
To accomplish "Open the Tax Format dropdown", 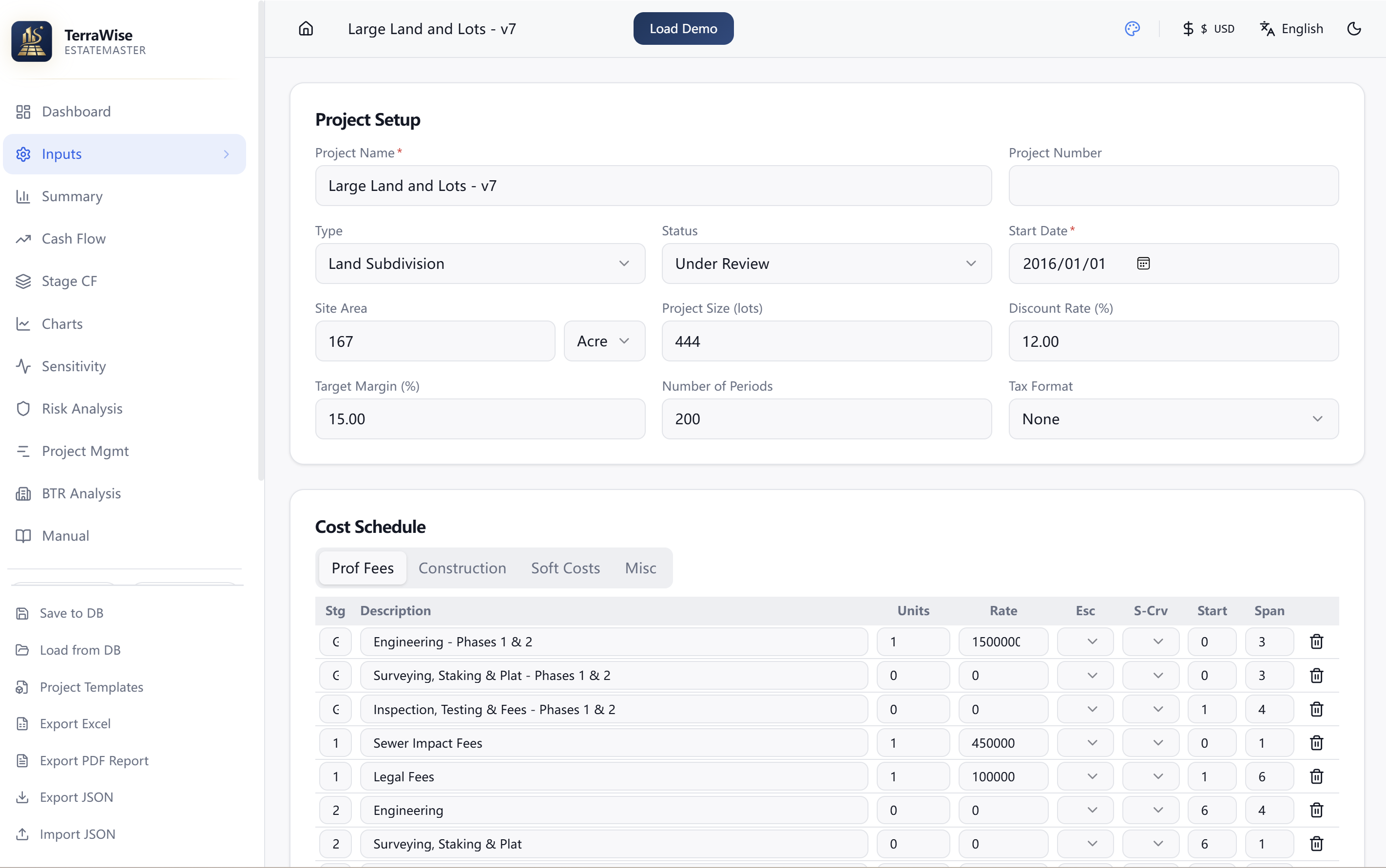I will [1173, 419].
